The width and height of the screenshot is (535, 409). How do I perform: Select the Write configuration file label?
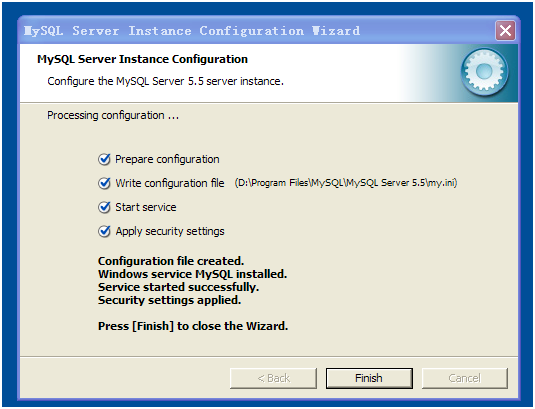point(170,183)
